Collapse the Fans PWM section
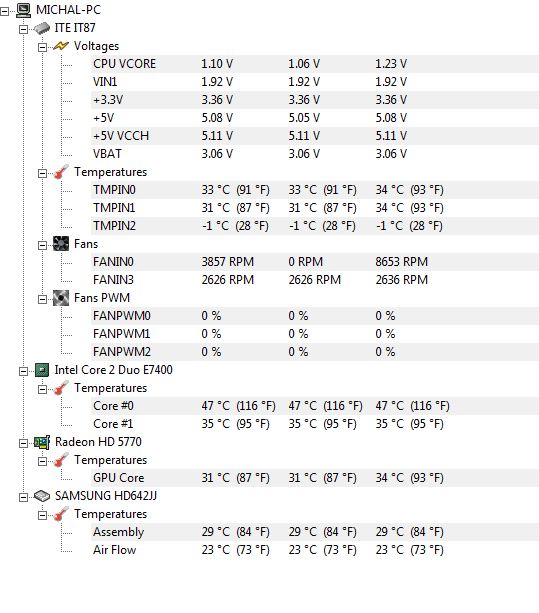The height and width of the screenshot is (613, 539). pyautogui.click(x=42, y=299)
